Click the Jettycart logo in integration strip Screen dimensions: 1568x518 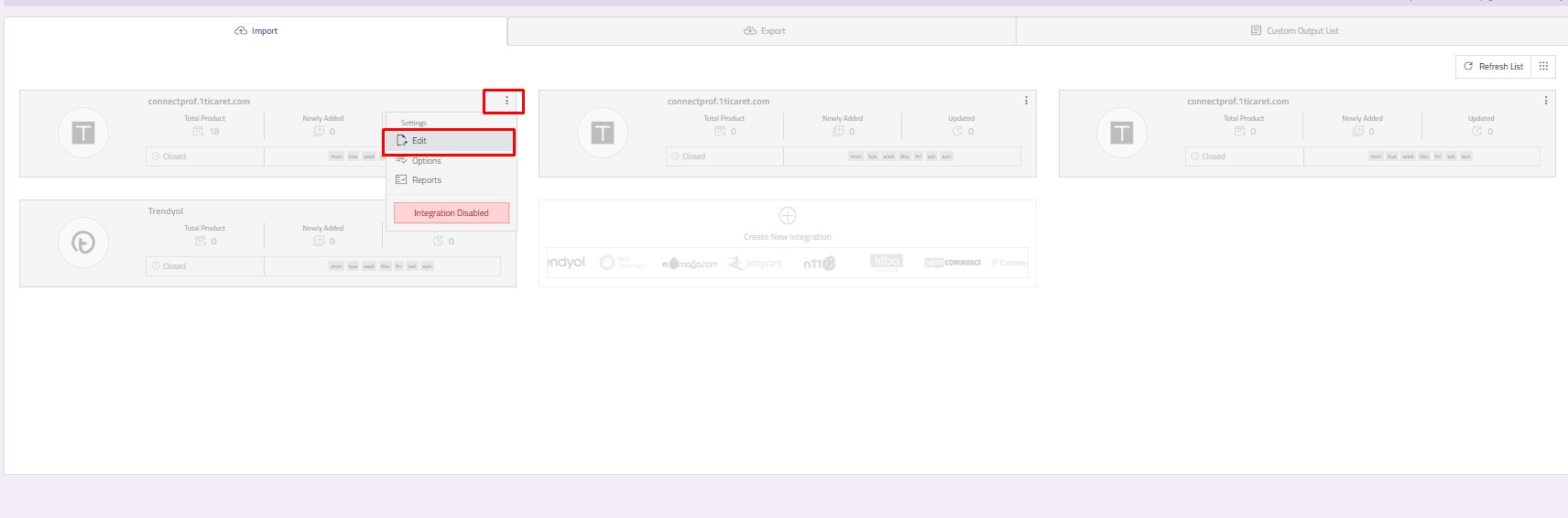coord(755,264)
